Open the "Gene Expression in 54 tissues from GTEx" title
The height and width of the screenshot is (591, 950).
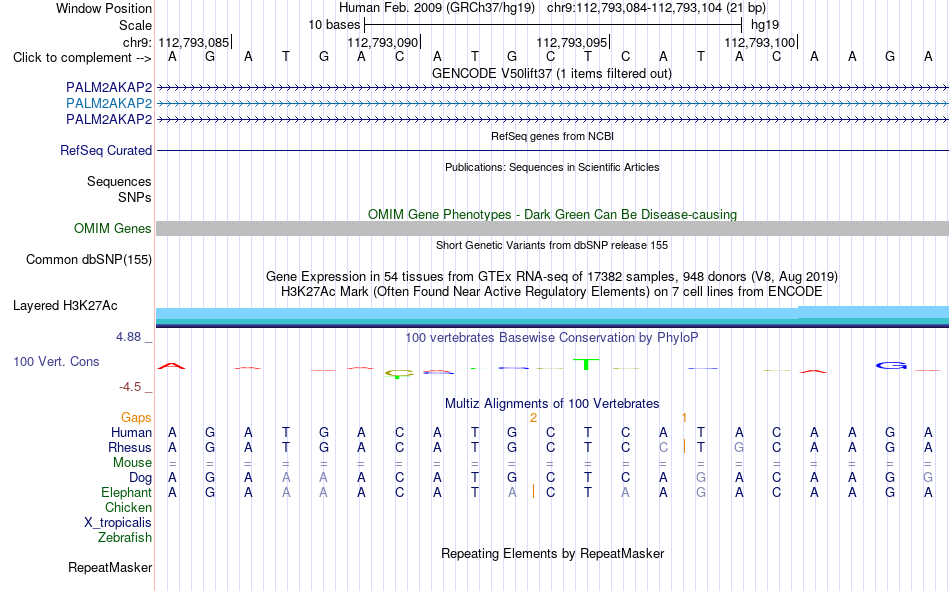pyautogui.click(x=552, y=276)
